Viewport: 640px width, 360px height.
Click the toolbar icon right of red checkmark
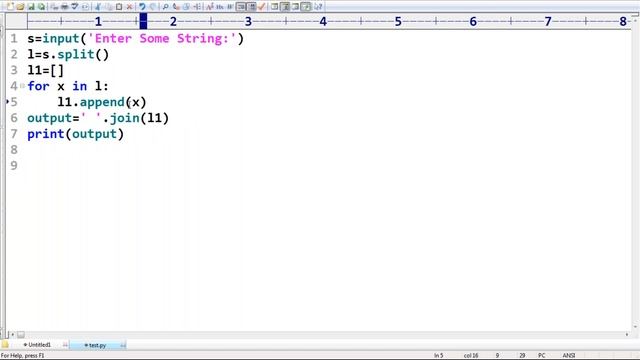coord(274,7)
